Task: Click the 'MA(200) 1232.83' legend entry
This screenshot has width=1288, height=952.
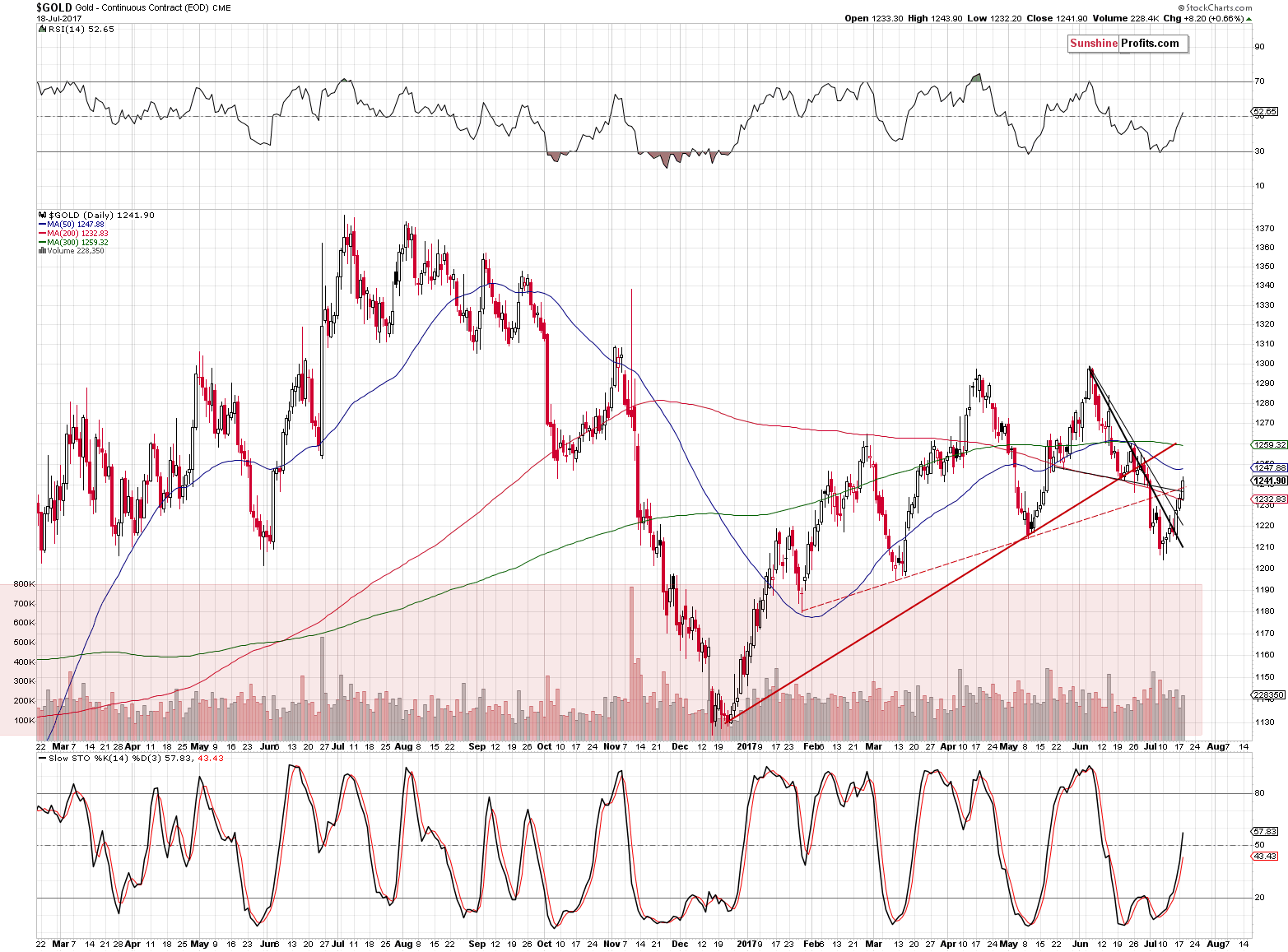Action: [78, 234]
